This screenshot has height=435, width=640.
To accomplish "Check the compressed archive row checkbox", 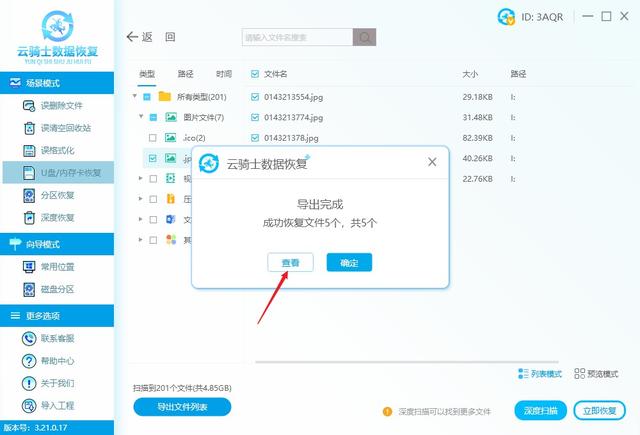I will (x=153, y=199).
